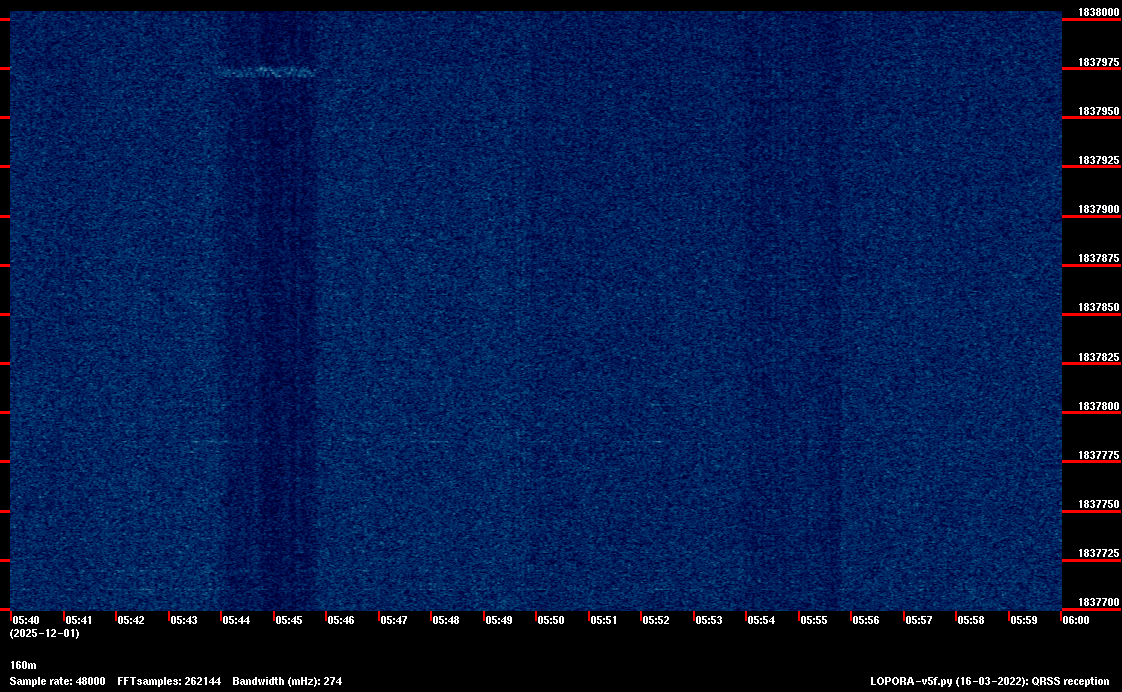
Task: Click the 1837875 frequency label
Action: point(1098,258)
